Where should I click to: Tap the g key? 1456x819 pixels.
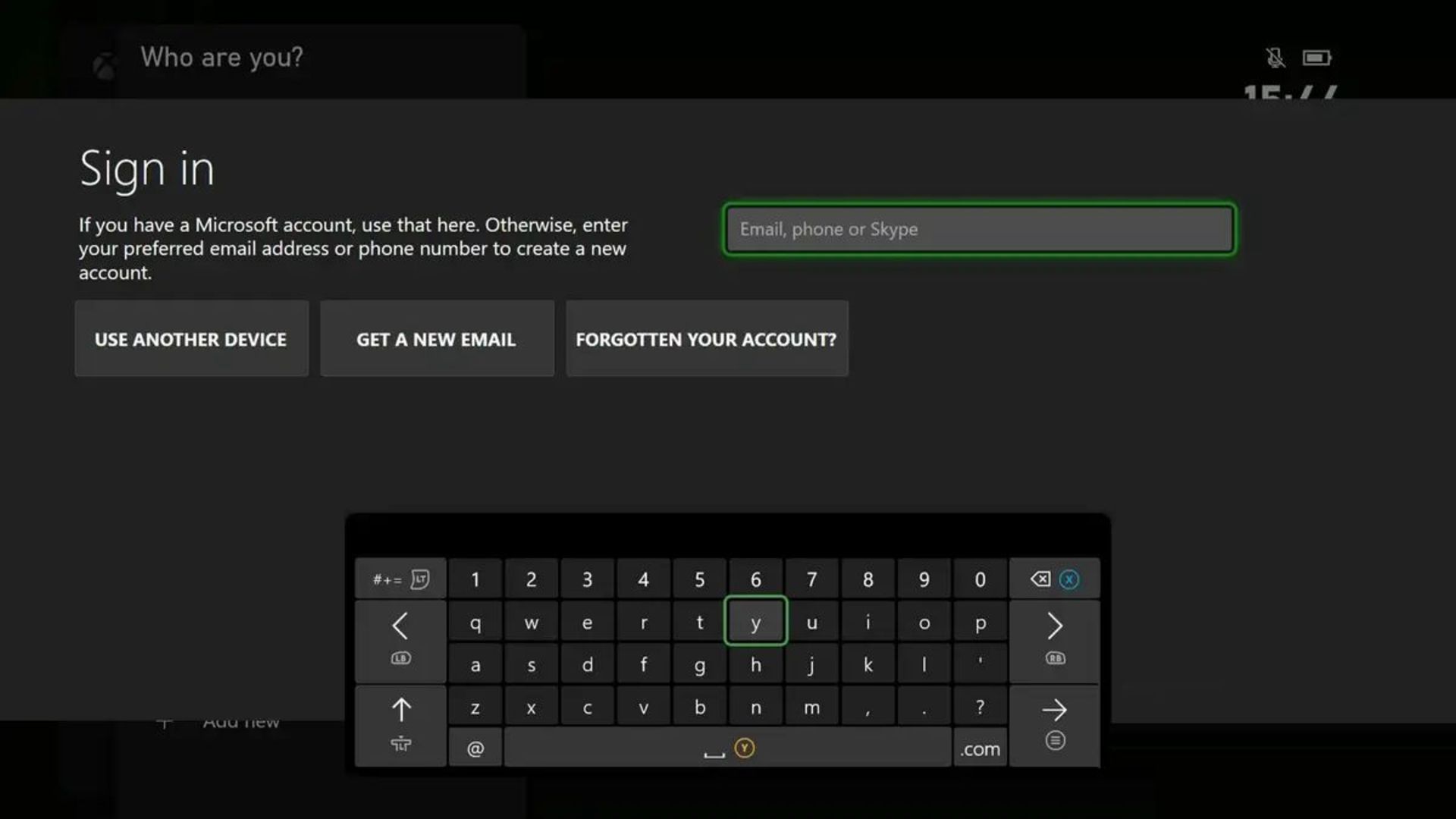pos(700,665)
